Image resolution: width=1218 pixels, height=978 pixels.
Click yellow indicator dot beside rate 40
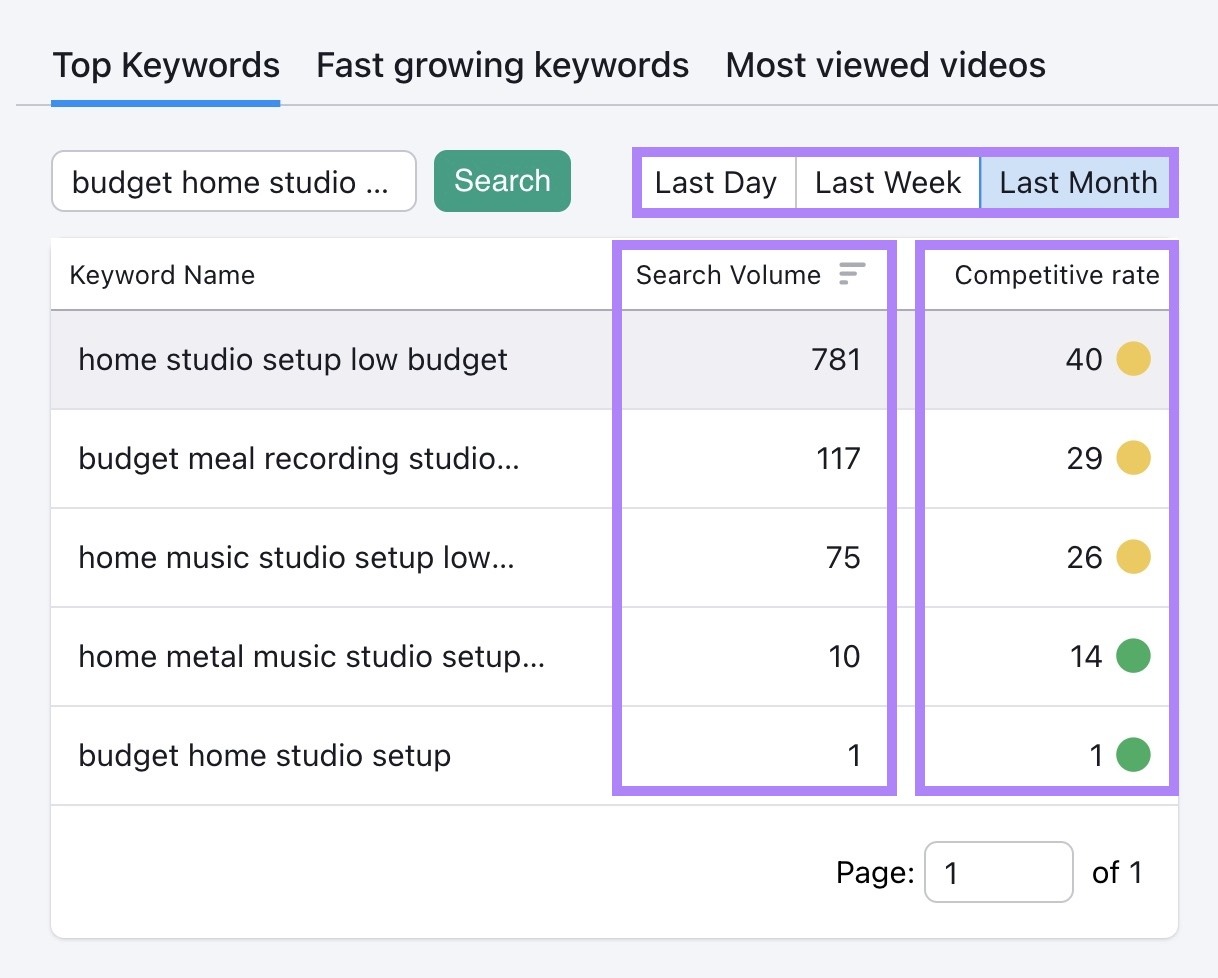(1133, 358)
